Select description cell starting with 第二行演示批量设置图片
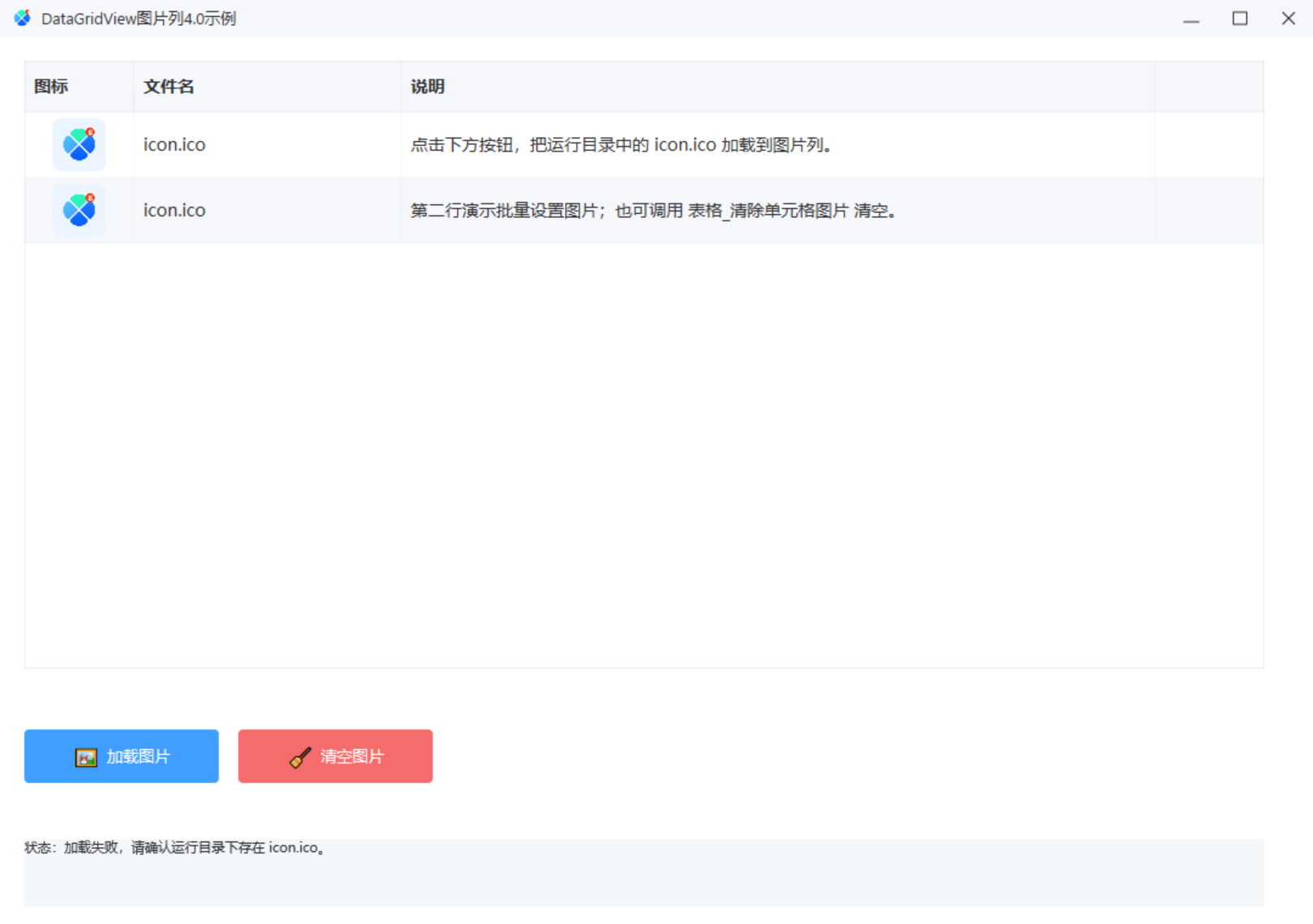Viewport: 1313px width, 924px height. (x=778, y=210)
